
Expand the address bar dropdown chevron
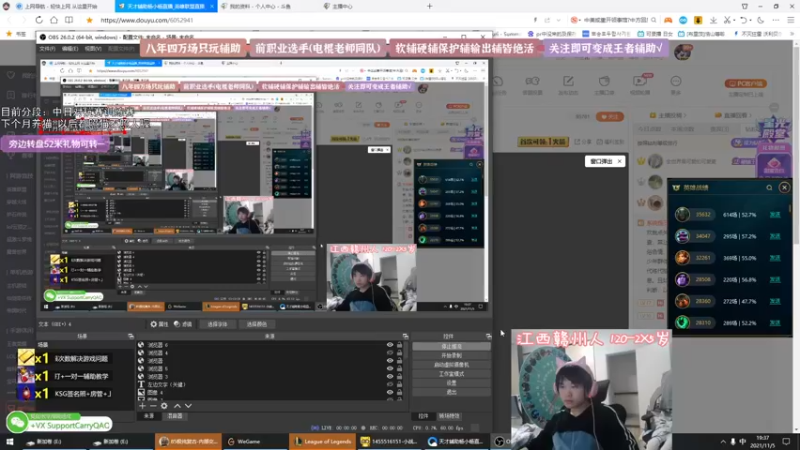[x=559, y=20]
